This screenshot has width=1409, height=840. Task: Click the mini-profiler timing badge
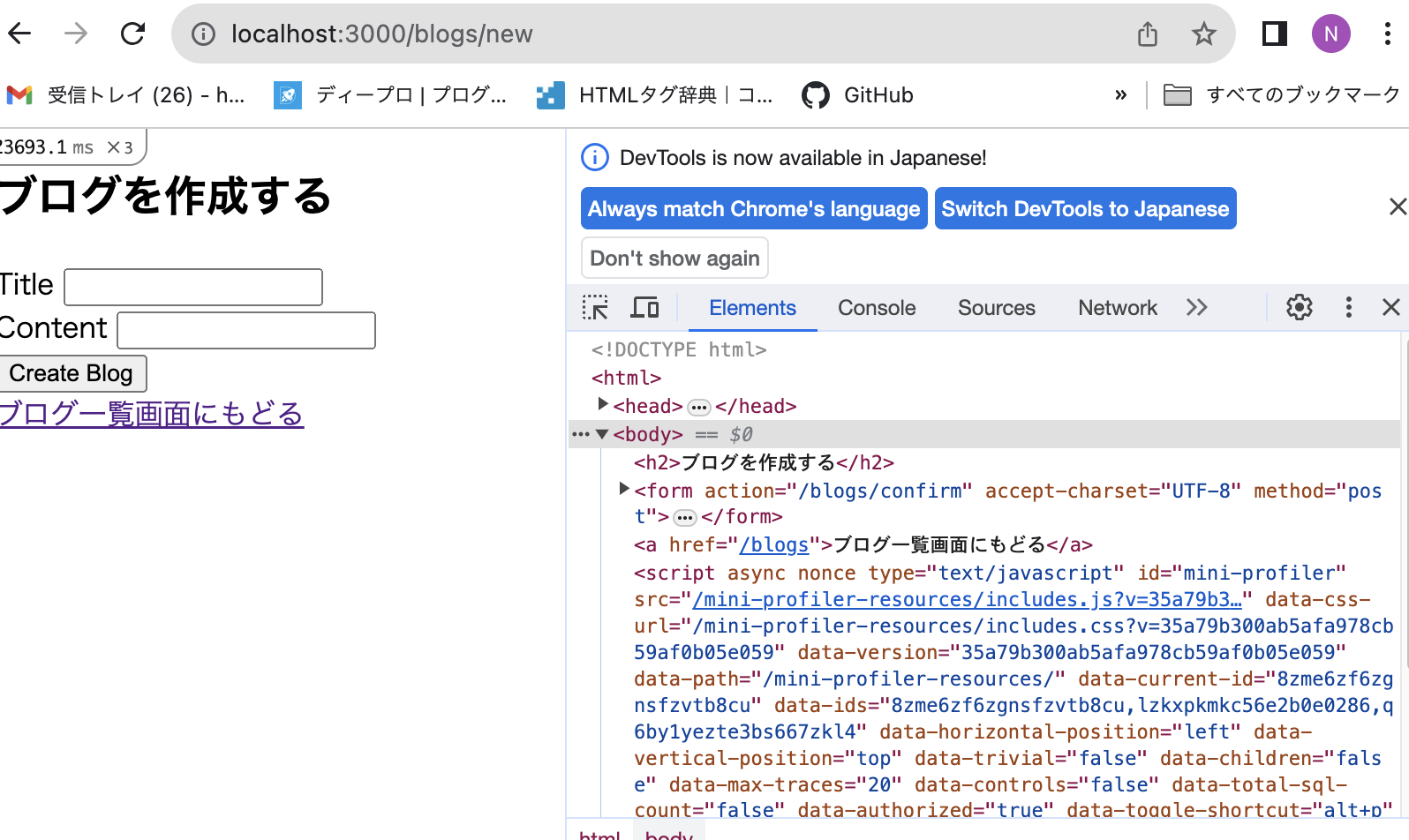(x=71, y=146)
